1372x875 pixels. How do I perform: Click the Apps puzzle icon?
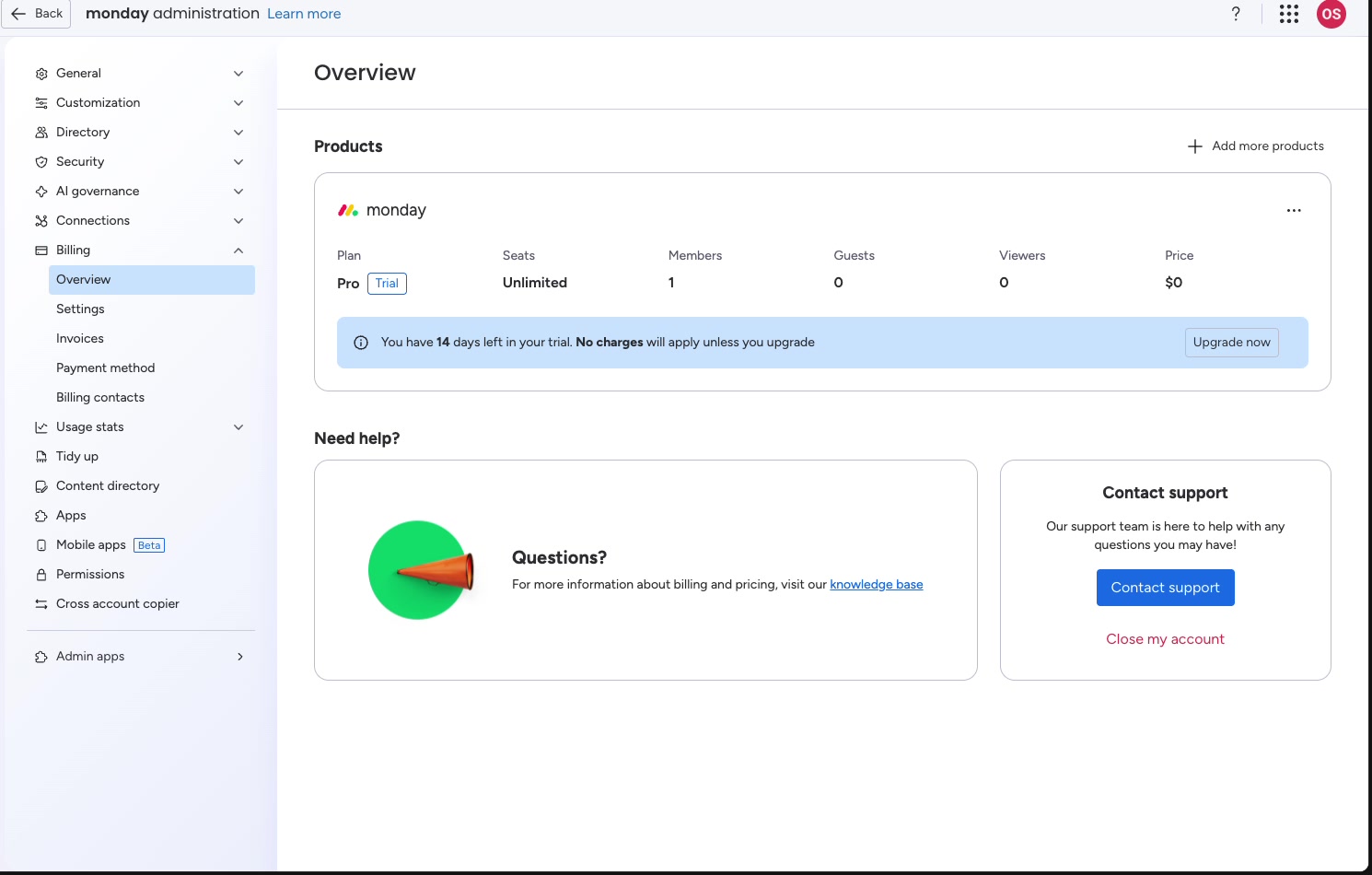[x=41, y=516]
